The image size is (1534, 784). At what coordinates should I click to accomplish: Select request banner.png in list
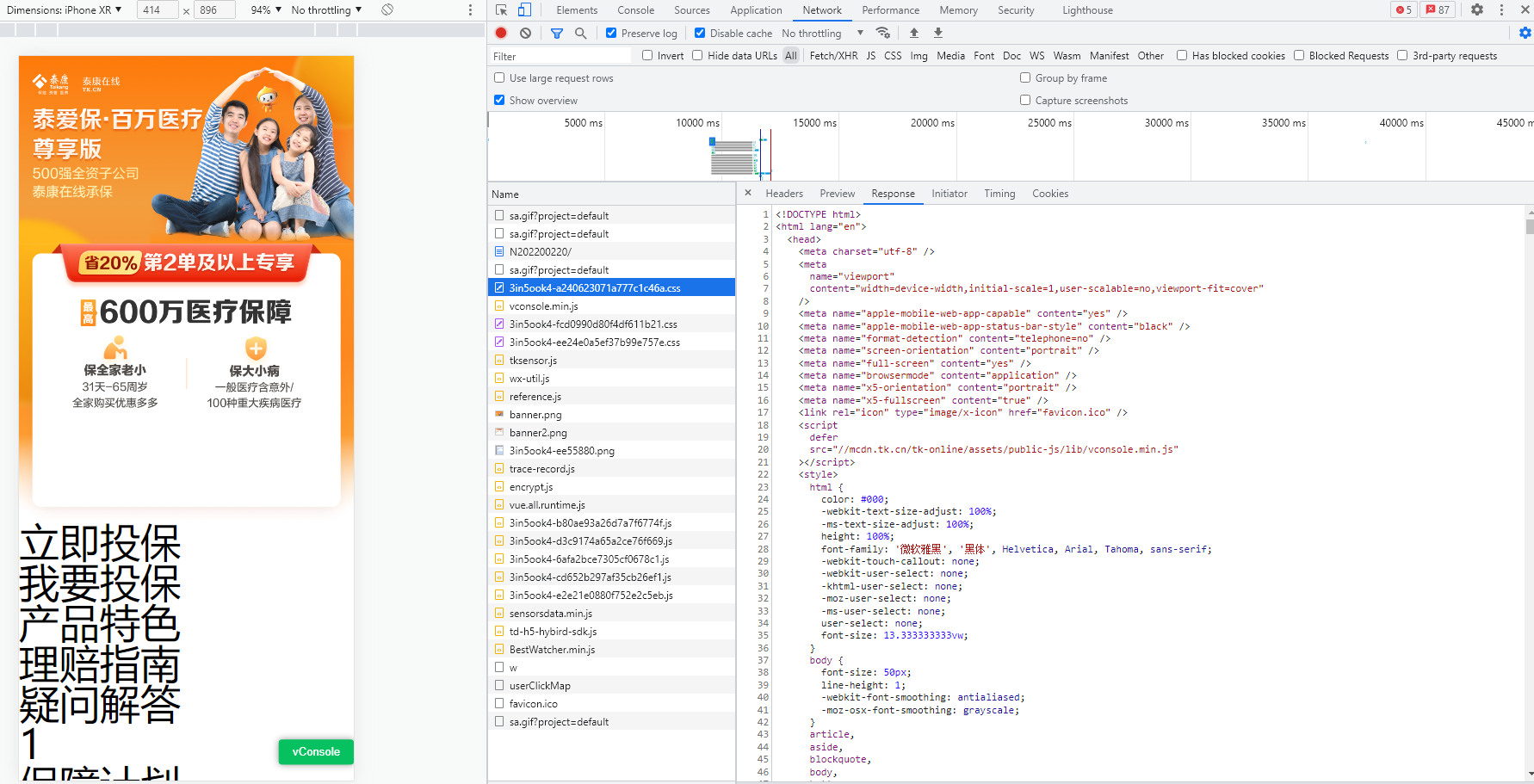pyautogui.click(x=611, y=414)
